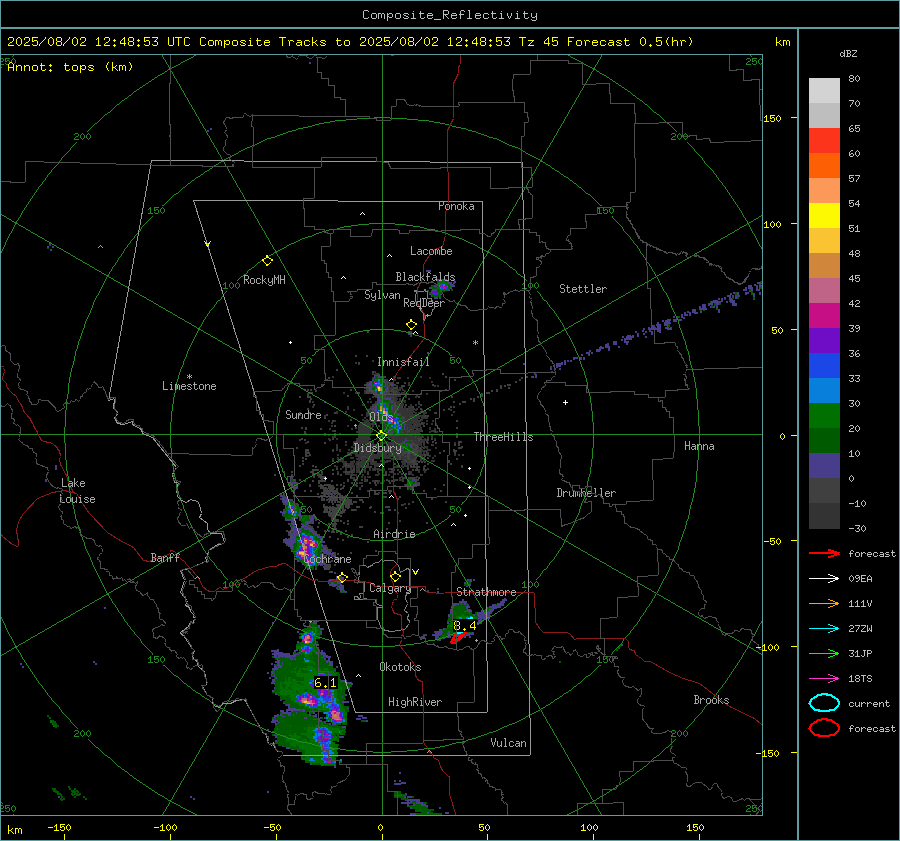Select the yellow 51-54 dBZ swatch

pos(824,215)
